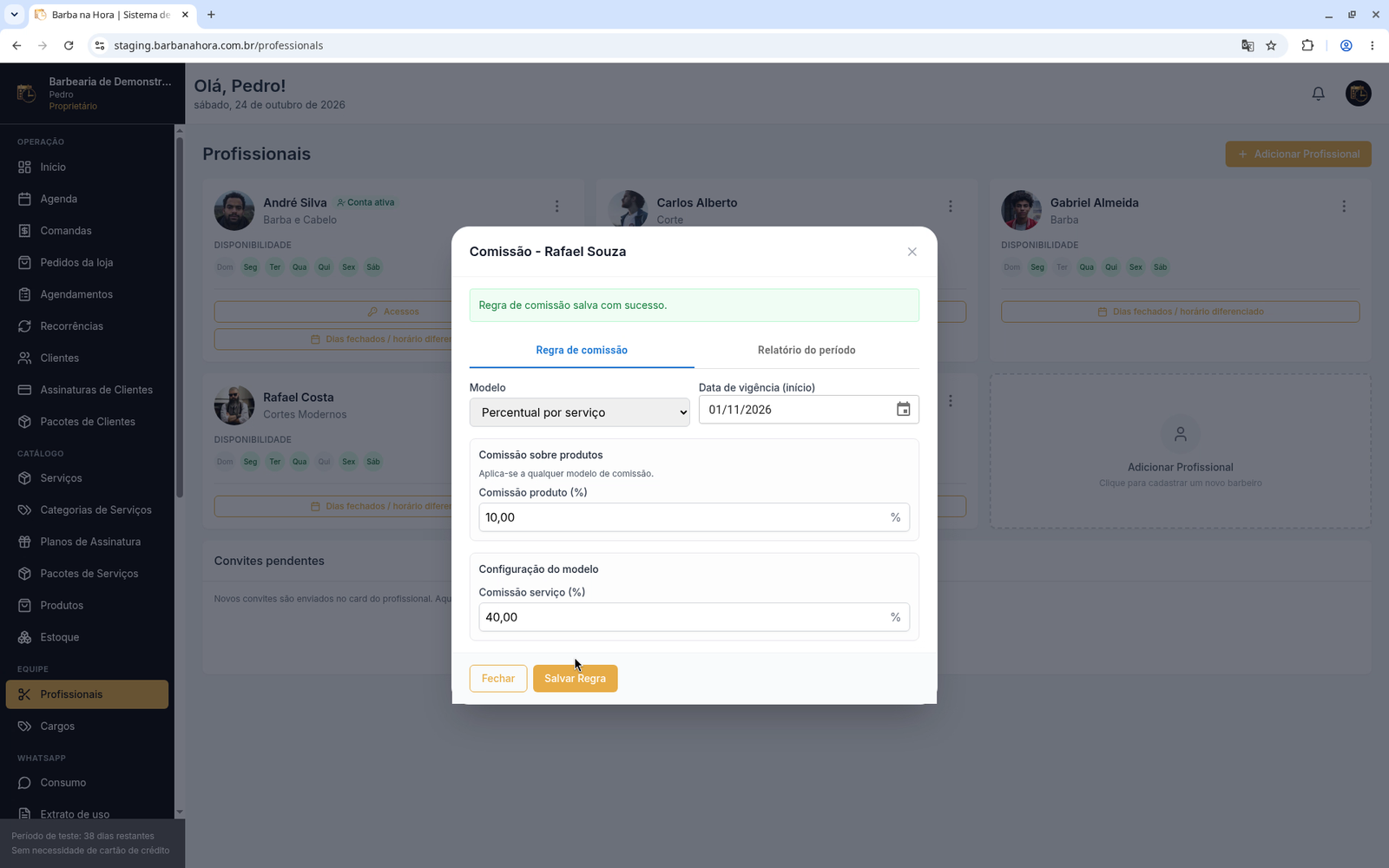Click the Adicionar Profissional dashed card
This screenshot has width=1389, height=868.
pyautogui.click(x=1180, y=451)
